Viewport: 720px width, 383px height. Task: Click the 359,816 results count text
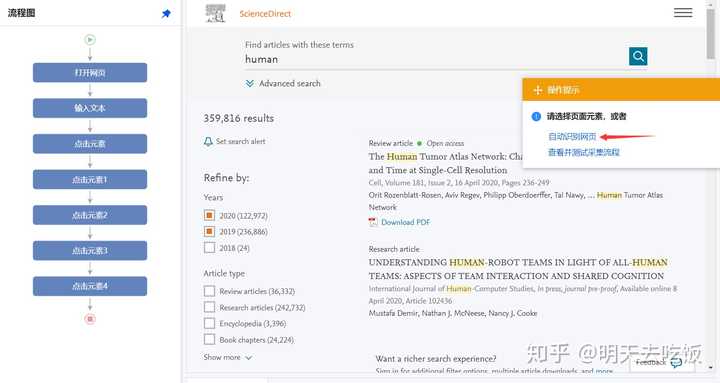[239, 118]
